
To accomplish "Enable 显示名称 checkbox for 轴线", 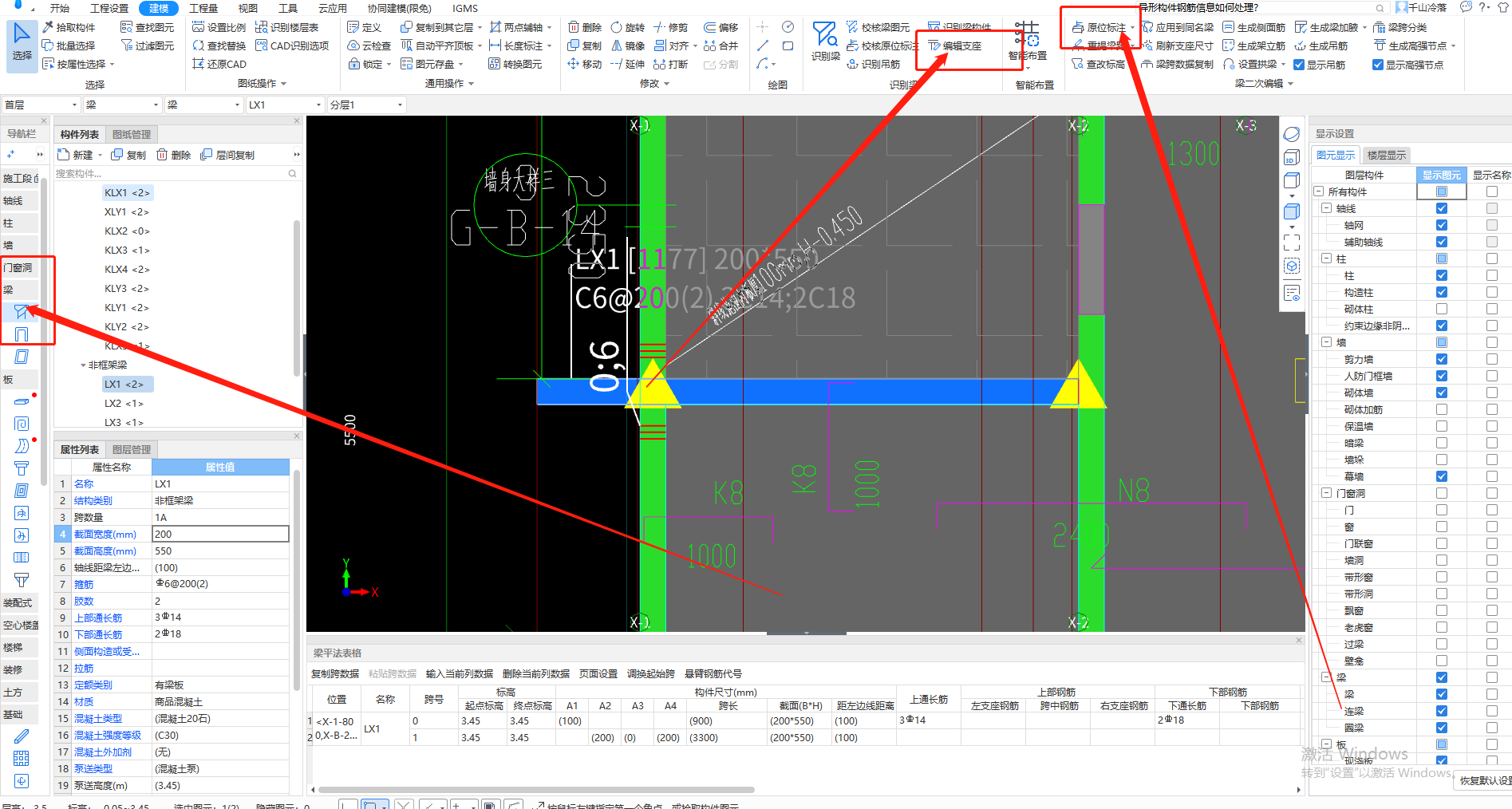I will click(1491, 208).
